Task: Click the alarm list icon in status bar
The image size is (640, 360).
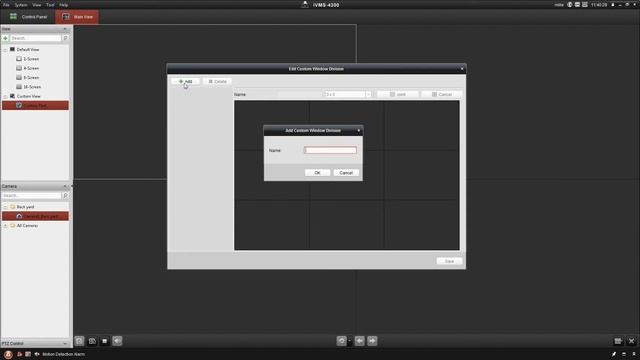Action: pos(28,354)
